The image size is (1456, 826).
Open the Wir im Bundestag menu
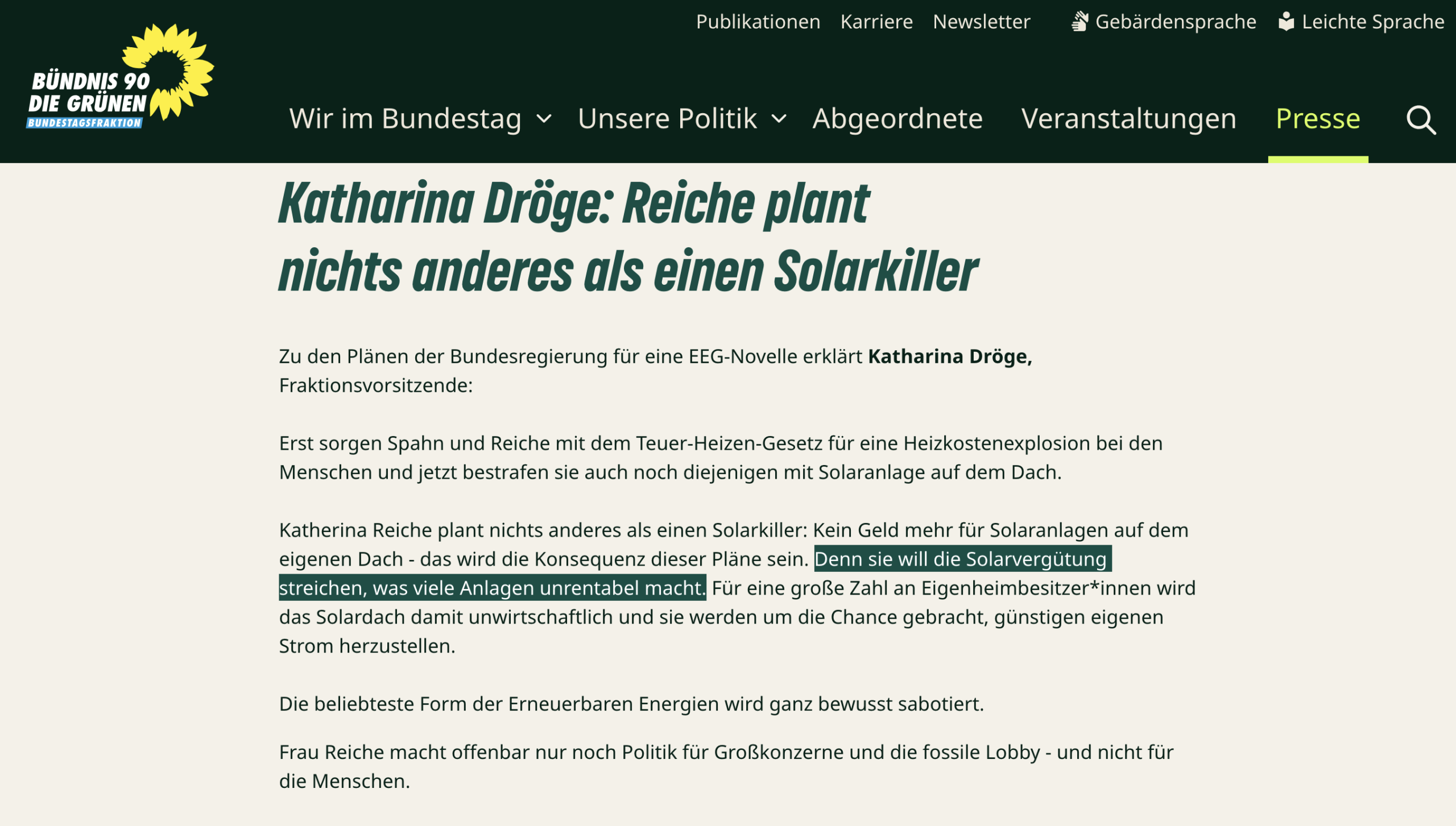coord(405,119)
